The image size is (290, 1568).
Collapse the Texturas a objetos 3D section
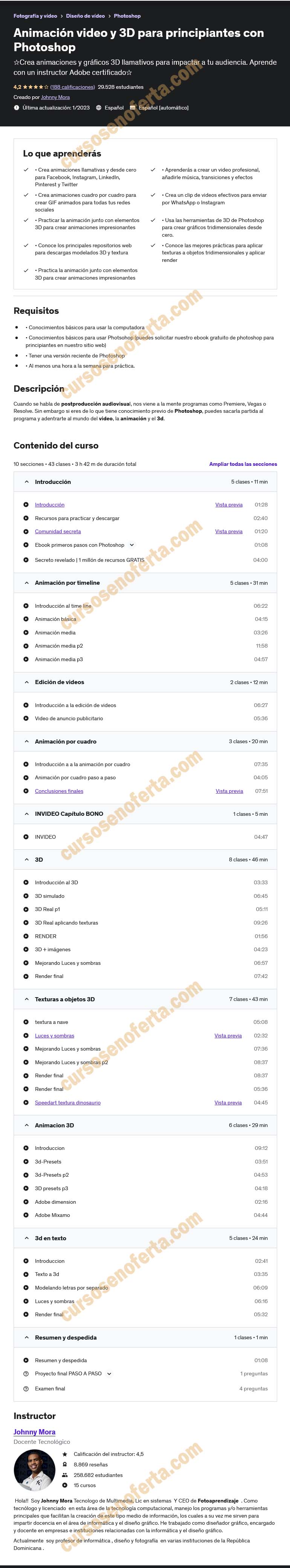click(27, 999)
